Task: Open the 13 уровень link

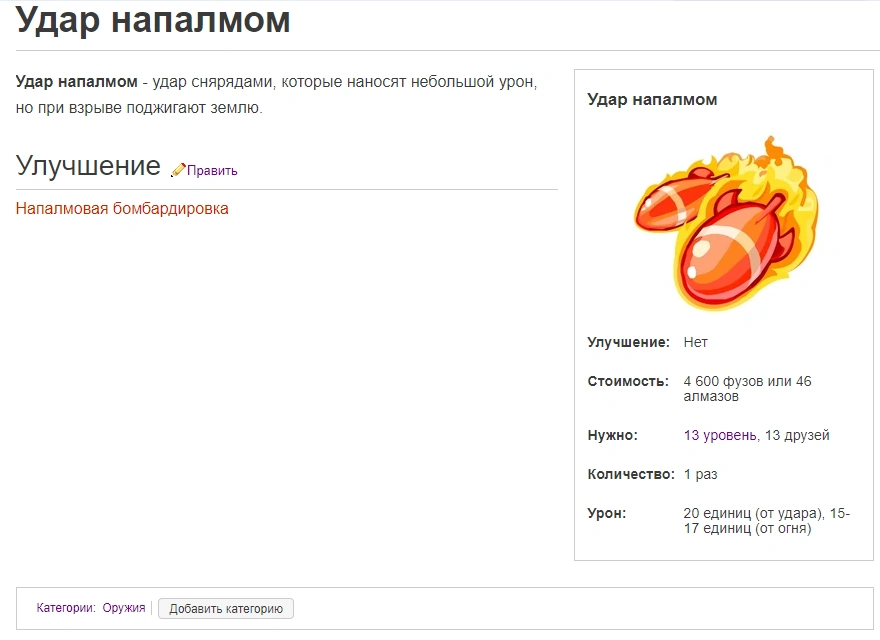Action: tap(720, 435)
